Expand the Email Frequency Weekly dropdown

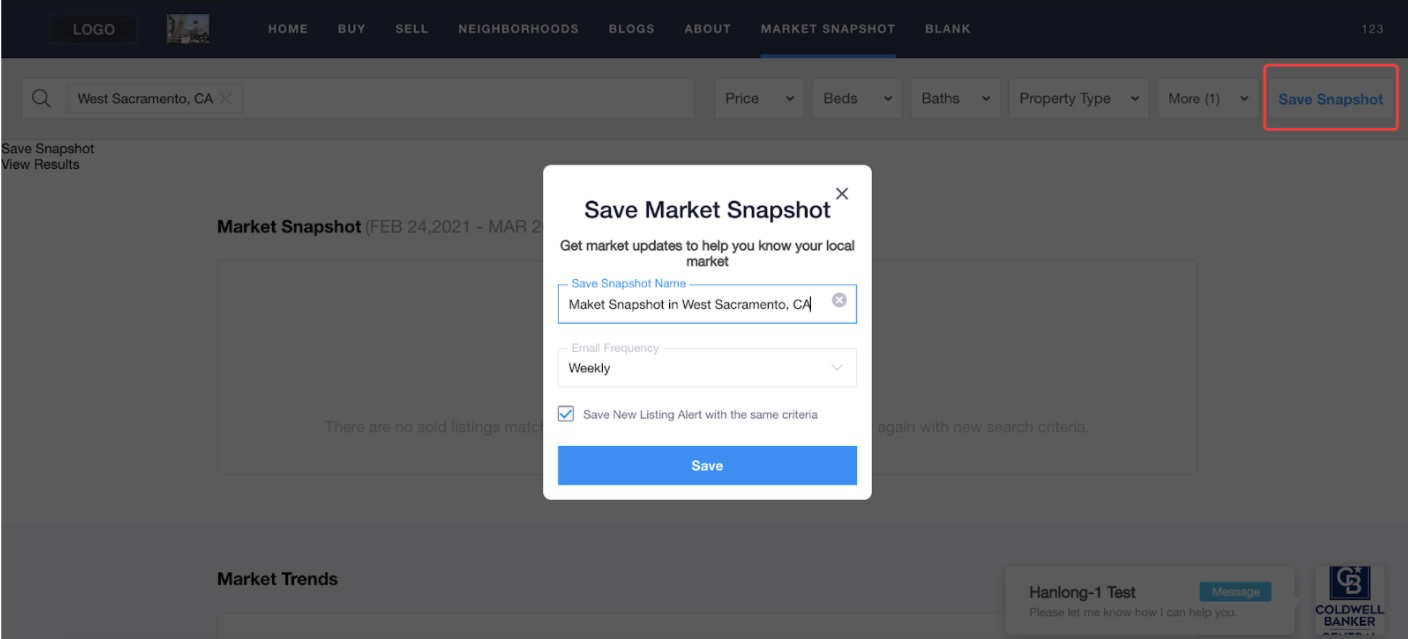click(x=707, y=368)
